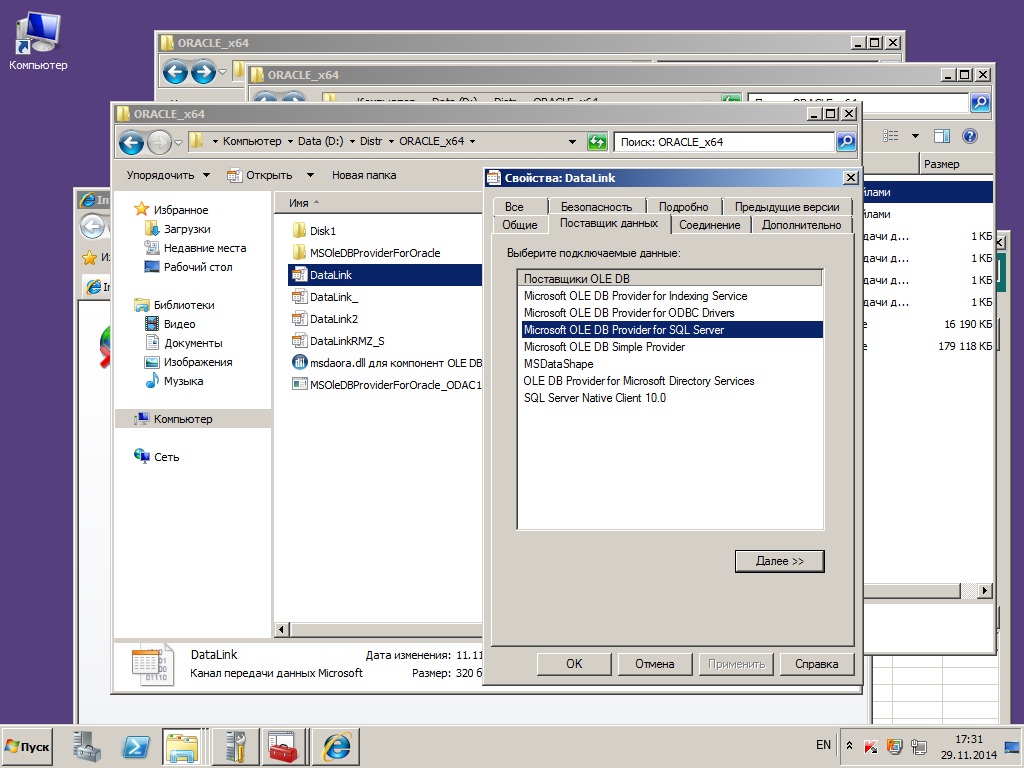Switch to the Соединение tab

click(710, 225)
